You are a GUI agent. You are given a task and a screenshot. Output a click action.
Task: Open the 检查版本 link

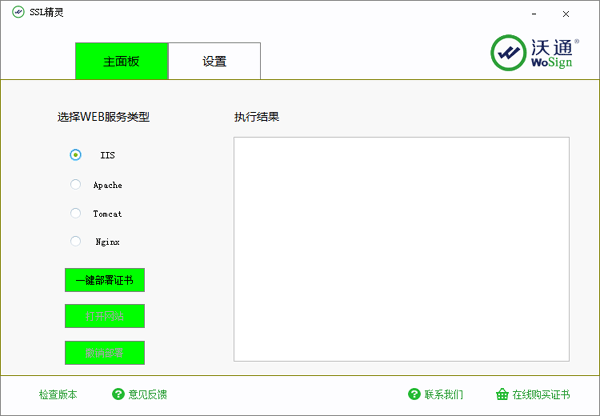[x=57, y=394]
